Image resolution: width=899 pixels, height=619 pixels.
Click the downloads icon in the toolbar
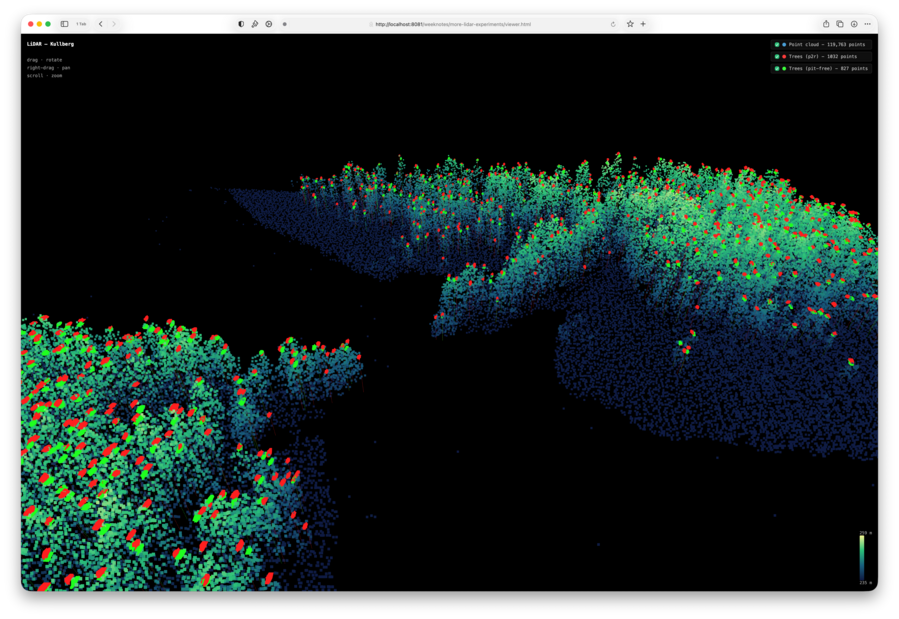pos(854,23)
